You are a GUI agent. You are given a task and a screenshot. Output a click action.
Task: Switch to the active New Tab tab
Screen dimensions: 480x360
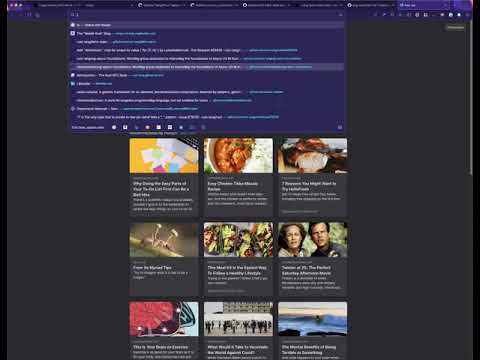pos(423,5)
